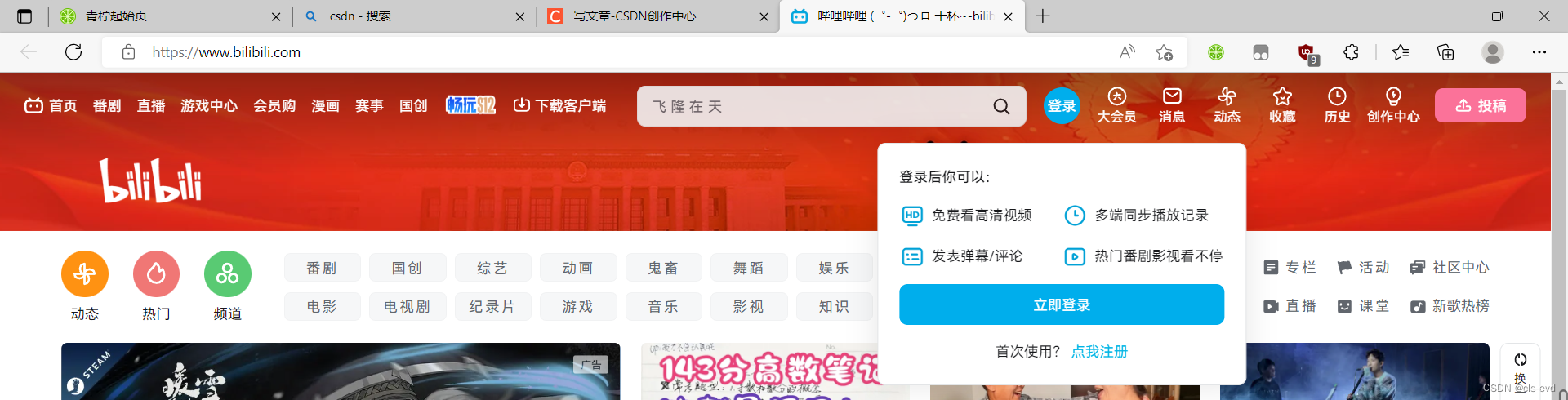This screenshot has width=1568, height=400.
Task: Open 消息 messages icon
Action: click(1172, 105)
